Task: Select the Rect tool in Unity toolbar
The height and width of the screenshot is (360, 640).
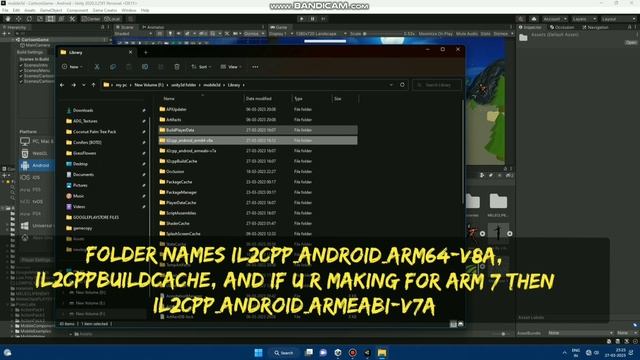Action: (51, 19)
